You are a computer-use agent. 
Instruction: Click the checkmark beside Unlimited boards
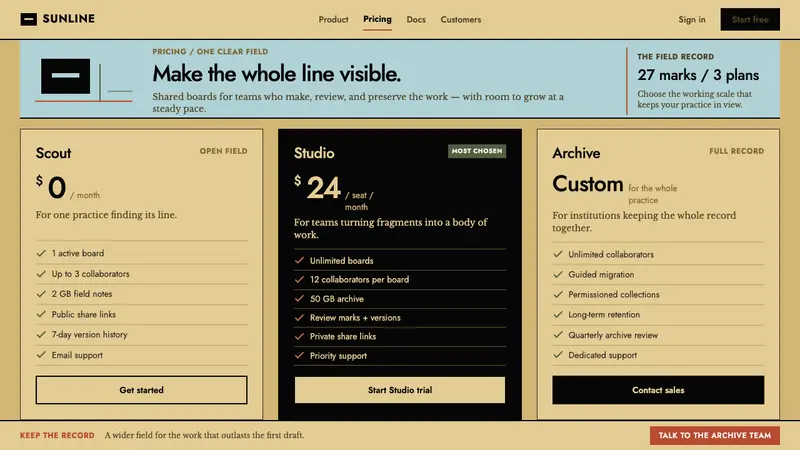[299, 260]
